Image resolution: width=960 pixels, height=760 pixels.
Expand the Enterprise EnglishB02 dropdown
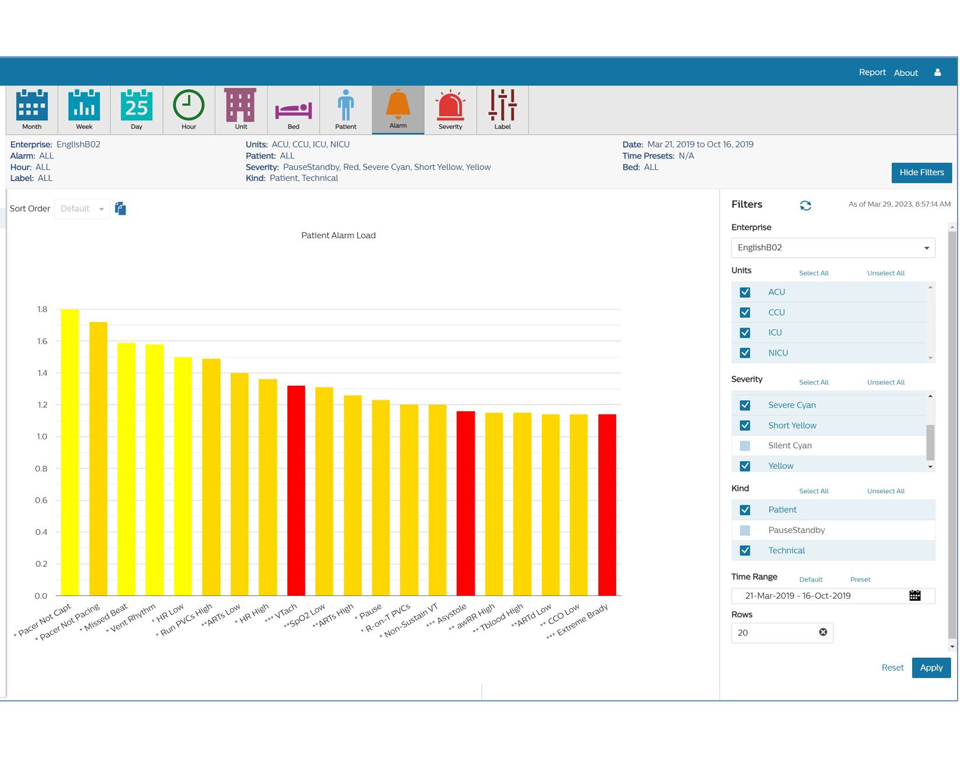pyautogui.click(x=832, y=248)
